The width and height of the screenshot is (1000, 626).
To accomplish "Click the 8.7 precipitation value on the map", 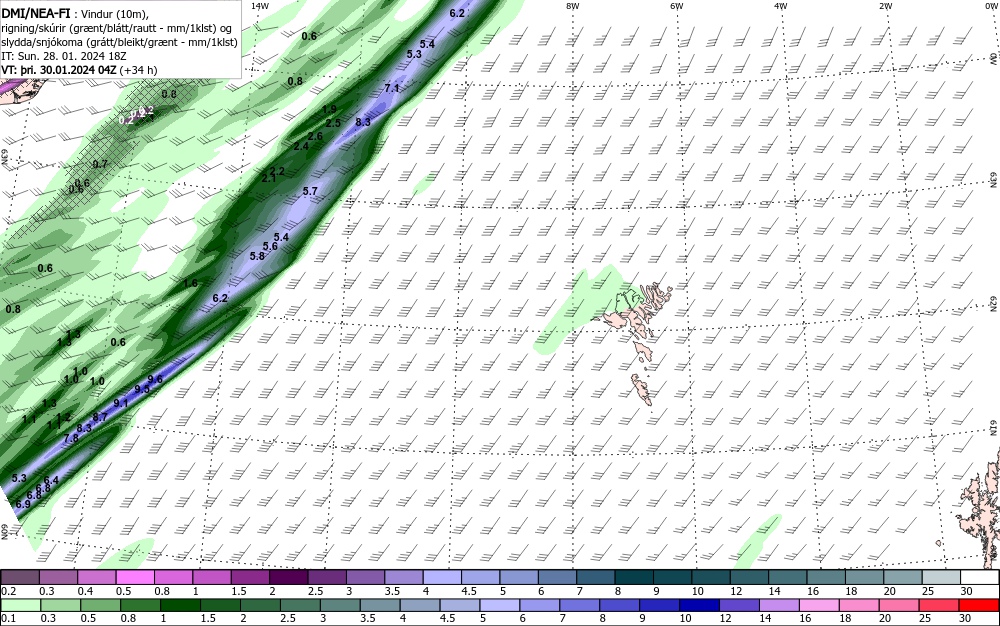I will 99,418.
